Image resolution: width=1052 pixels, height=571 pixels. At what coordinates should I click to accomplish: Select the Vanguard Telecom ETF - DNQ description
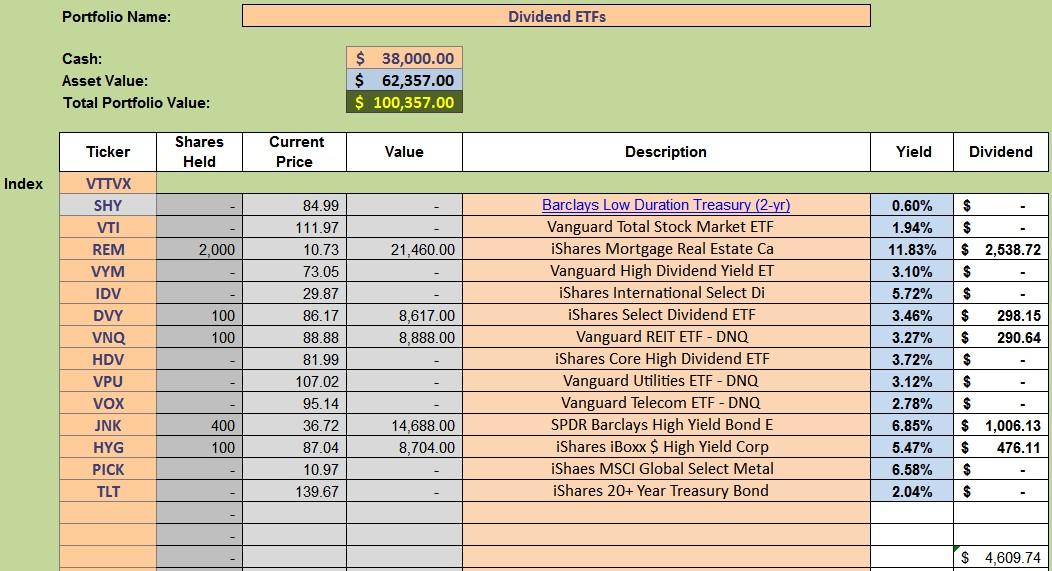coord(666,403)
